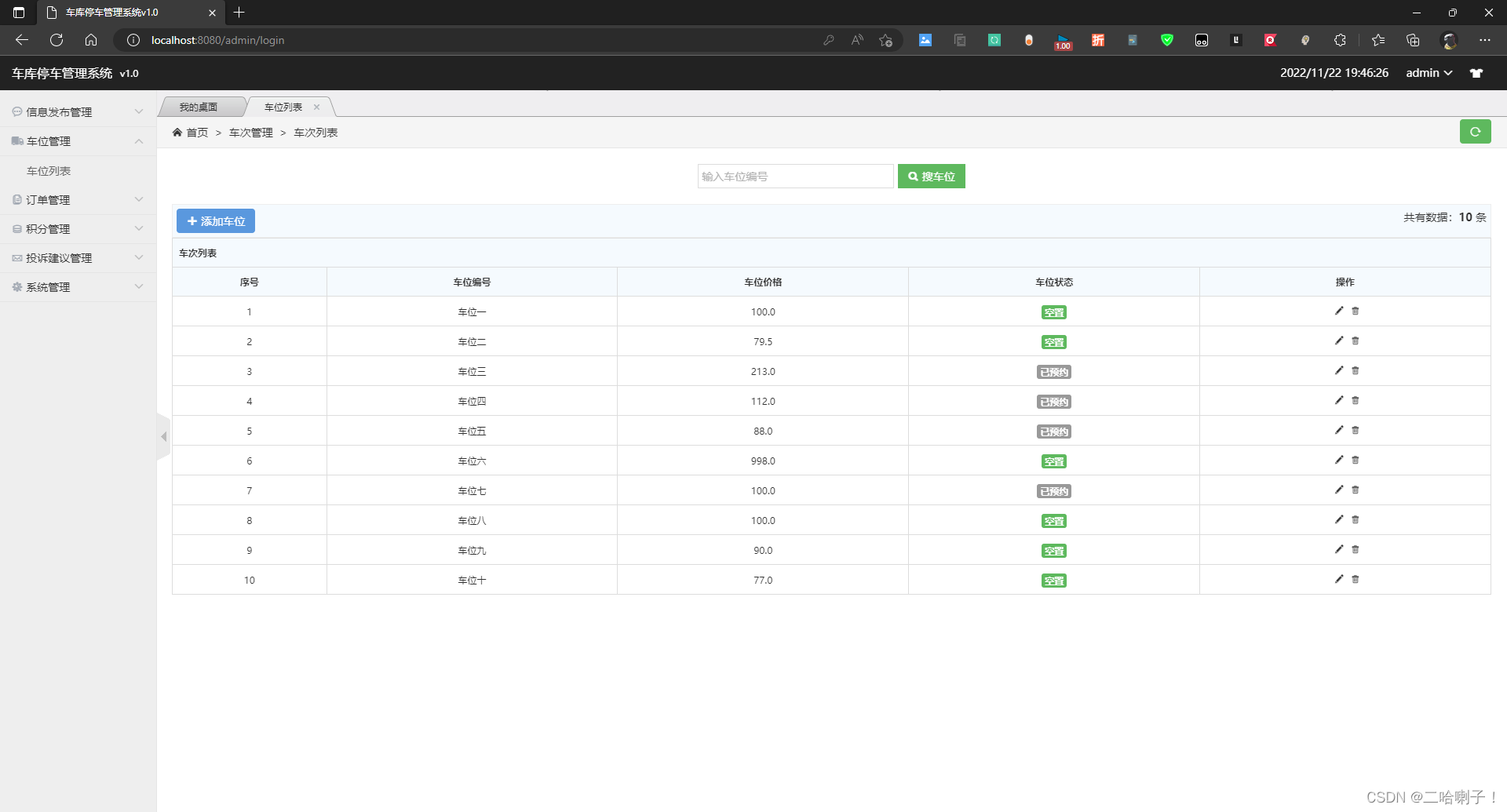Viewport: 1507px width, 812px height.
Task: Collapse 车位管理 sidebar menu
Action: pos(78,141)
